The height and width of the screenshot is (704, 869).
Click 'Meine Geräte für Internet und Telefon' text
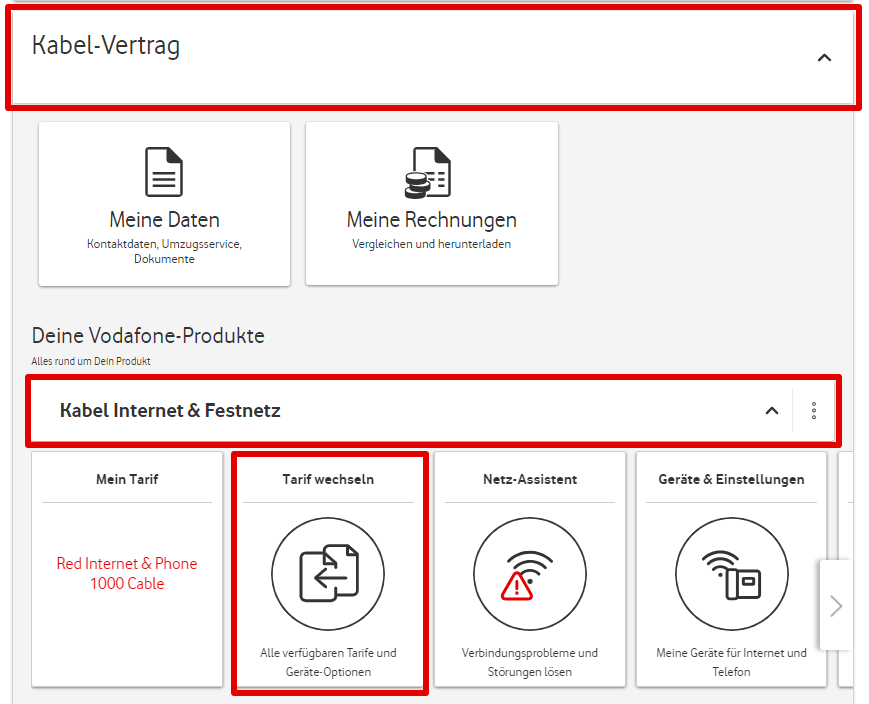(x=731, y=662)
